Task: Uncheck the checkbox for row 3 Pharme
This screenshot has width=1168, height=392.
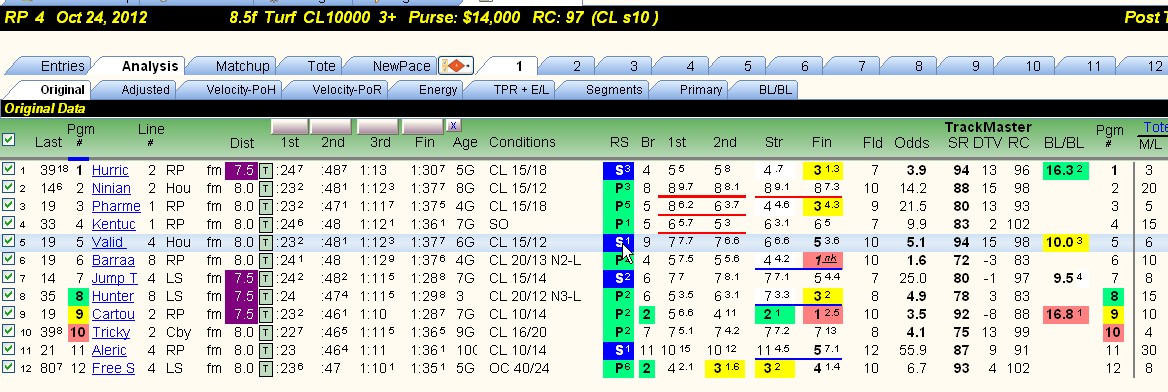Action: pos(8,205)
